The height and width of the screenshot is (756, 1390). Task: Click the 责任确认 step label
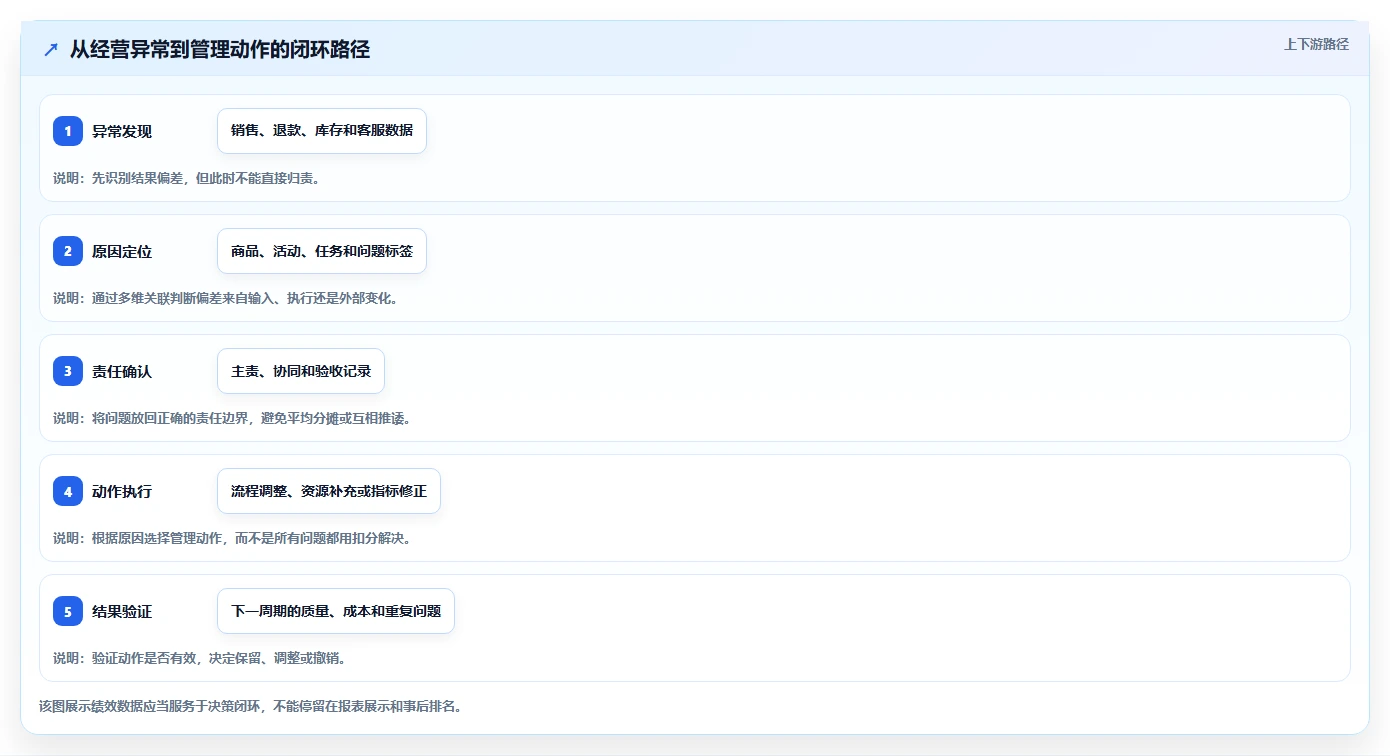tap(122, 371)
